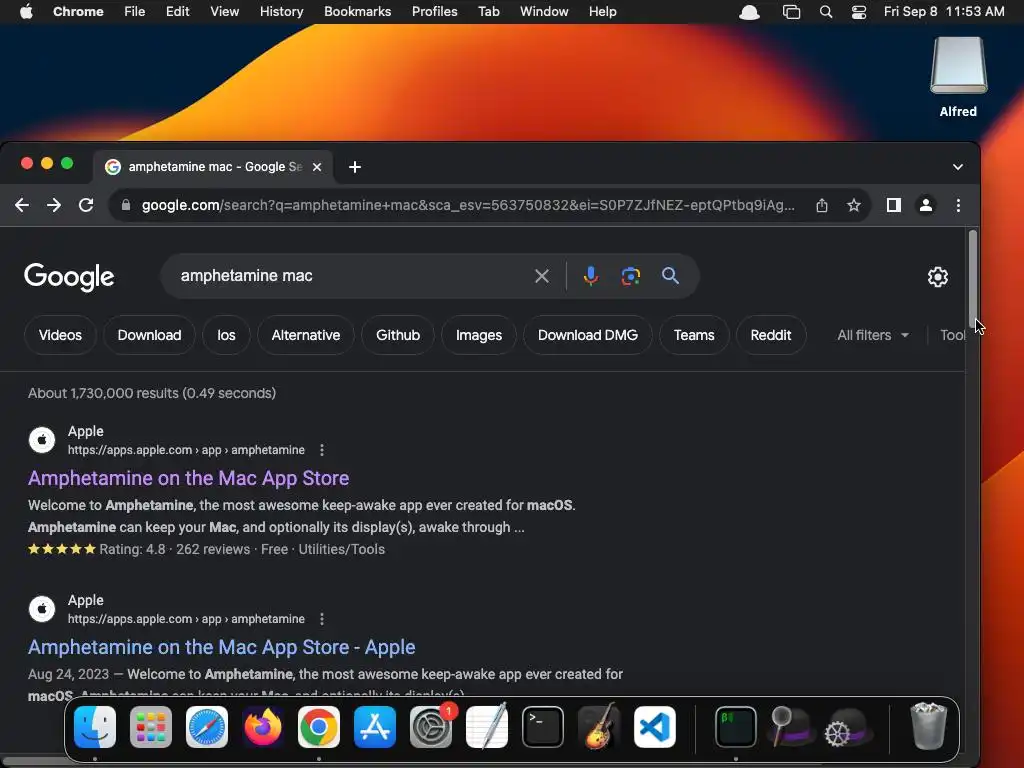Open TextEdit from the Dock
Viewport: 1024px width, 768px height.
click(x=487, y=726)
